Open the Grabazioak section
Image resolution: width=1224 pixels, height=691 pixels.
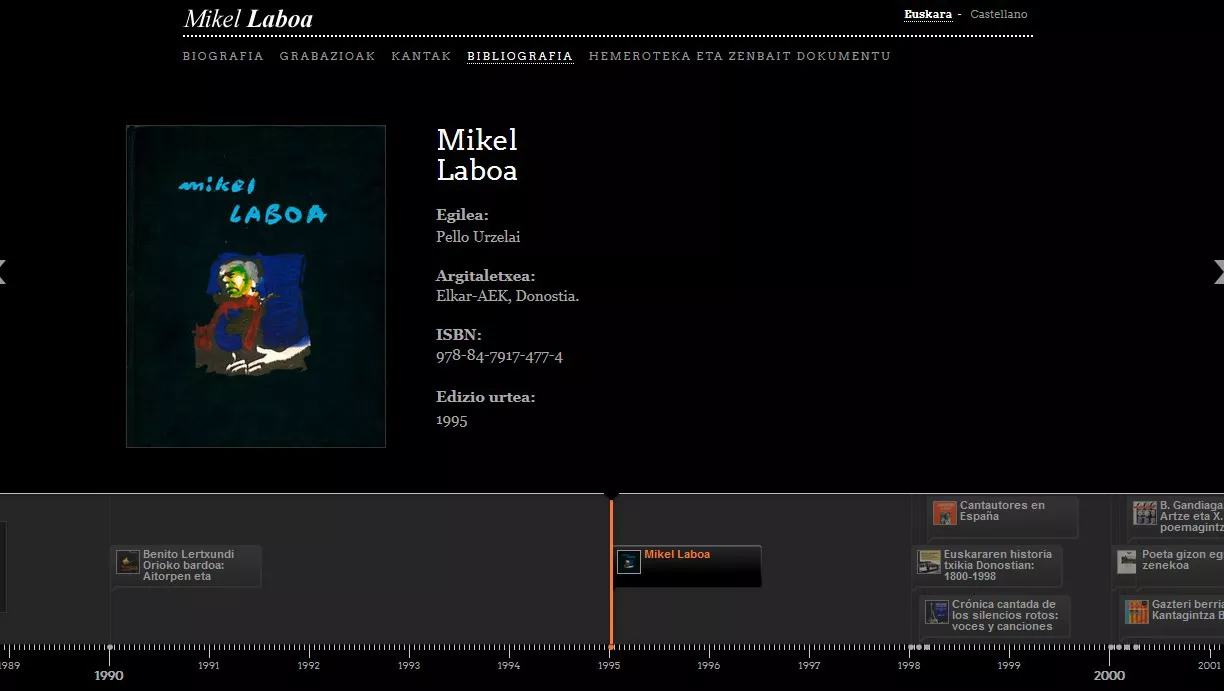pyautogui.click(x=327, y=56)
